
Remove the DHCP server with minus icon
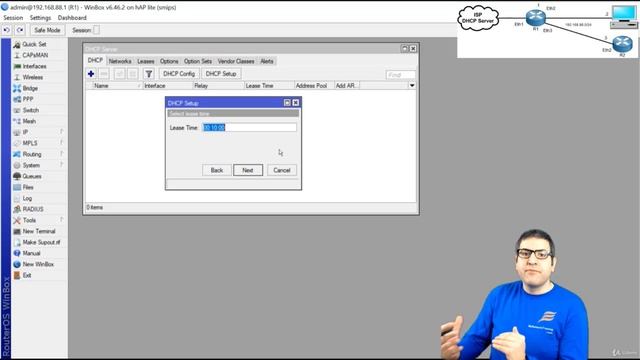(x=104, y=74)
